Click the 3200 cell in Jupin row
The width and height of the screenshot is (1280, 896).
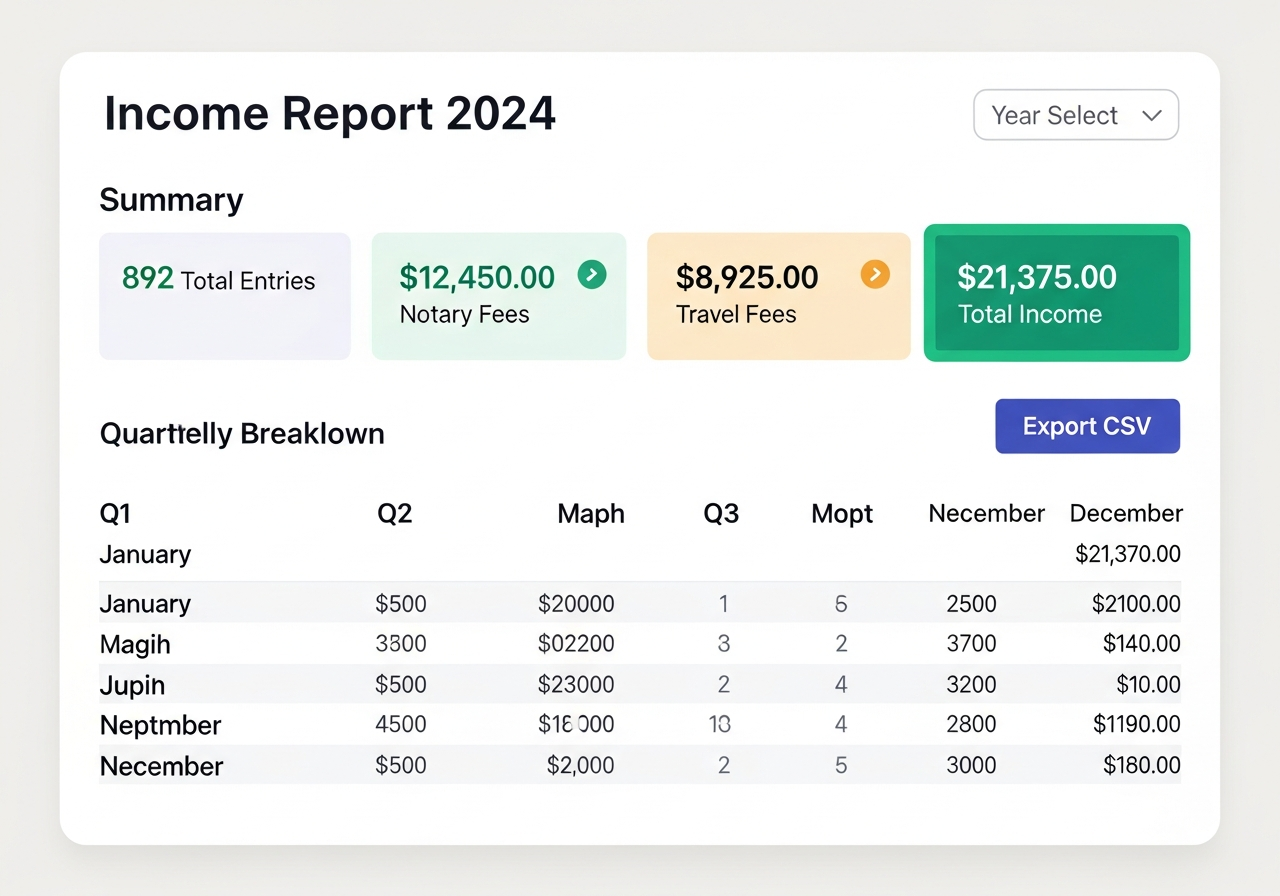coord(971,684)
